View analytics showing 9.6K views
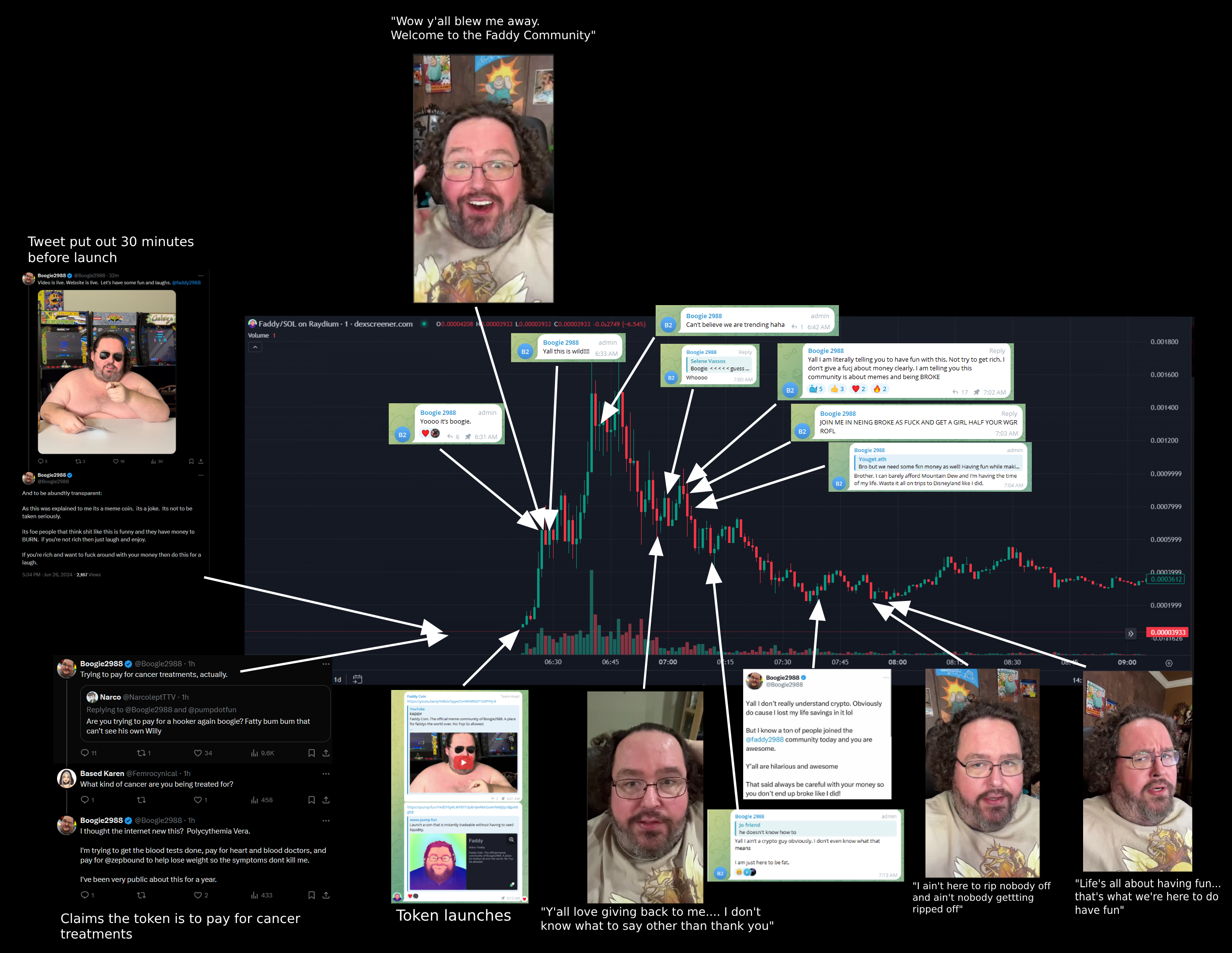Image resolution: width=1232 pixels, height=953 pixels. coord(263,753)
